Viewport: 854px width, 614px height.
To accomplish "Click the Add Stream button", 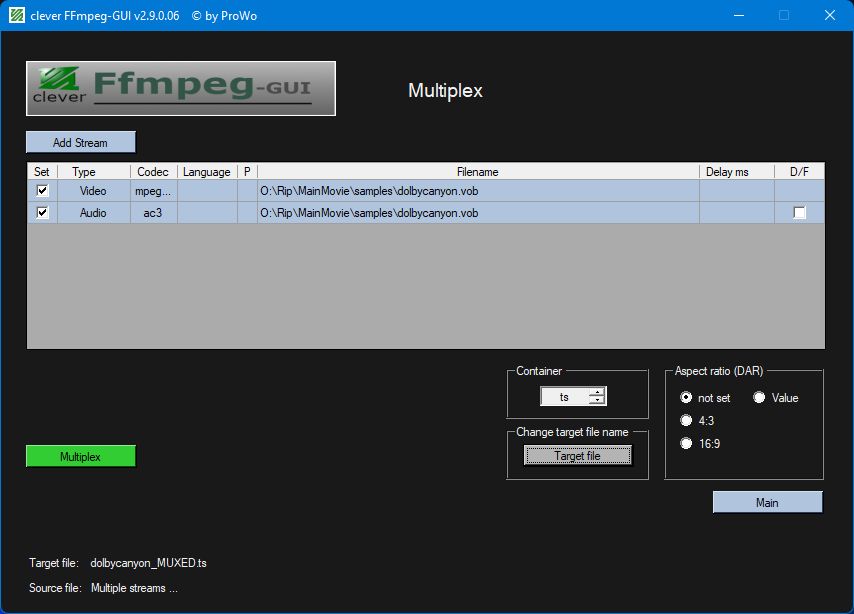I will (81, 142).
